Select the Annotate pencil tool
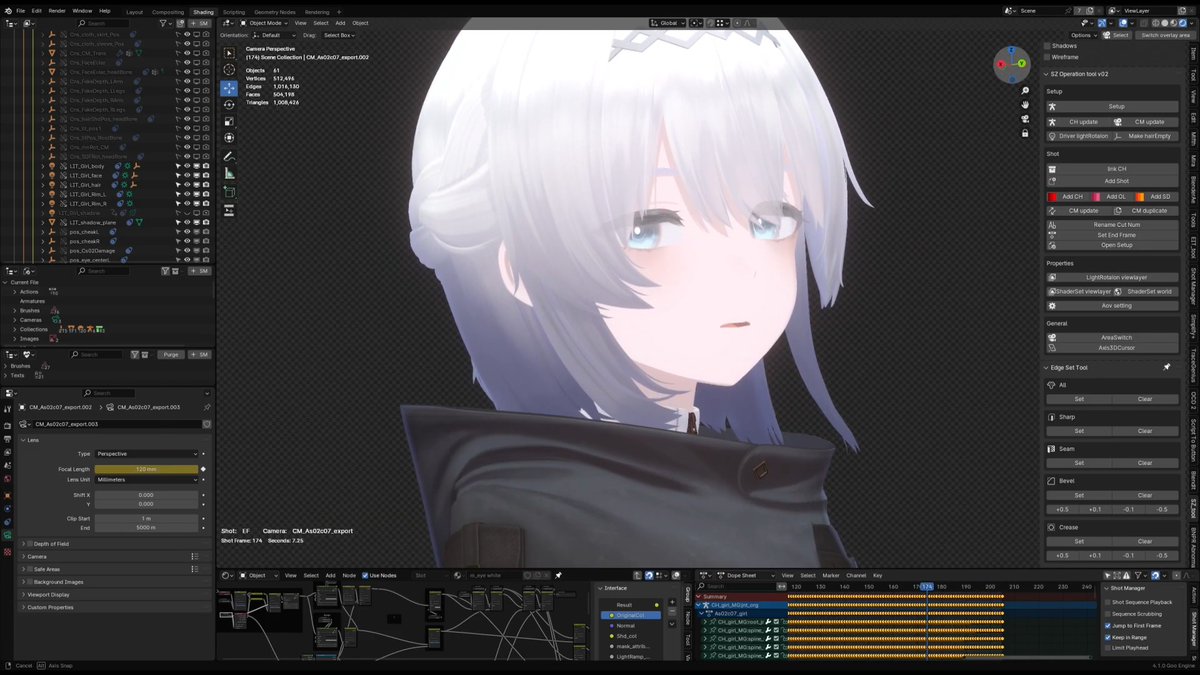1200x675 pixels. tap(229, 157)
